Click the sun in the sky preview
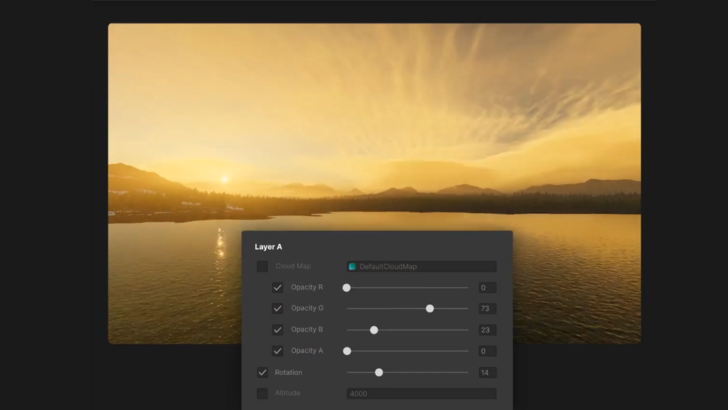Screen dimensions: 728x410 point(224,179)
